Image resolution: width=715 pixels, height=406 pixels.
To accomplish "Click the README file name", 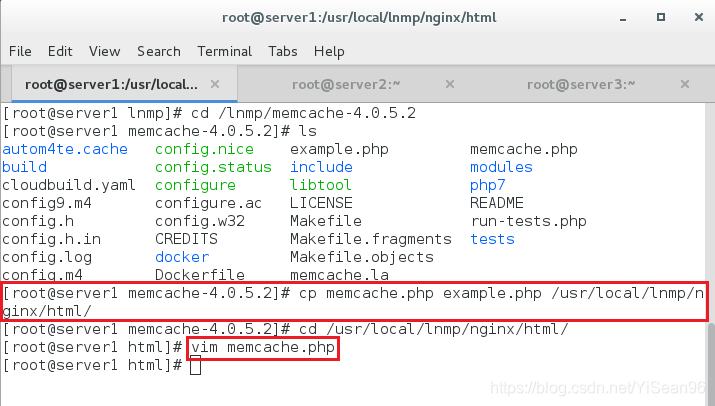I will click(497, 203).
